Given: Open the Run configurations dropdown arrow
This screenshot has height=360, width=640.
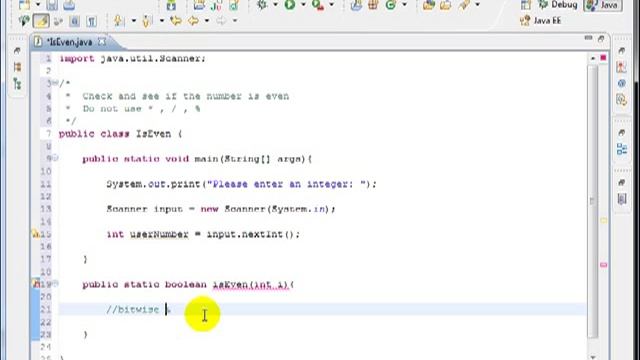Looking at the screenshot, I should click(303, 5).
